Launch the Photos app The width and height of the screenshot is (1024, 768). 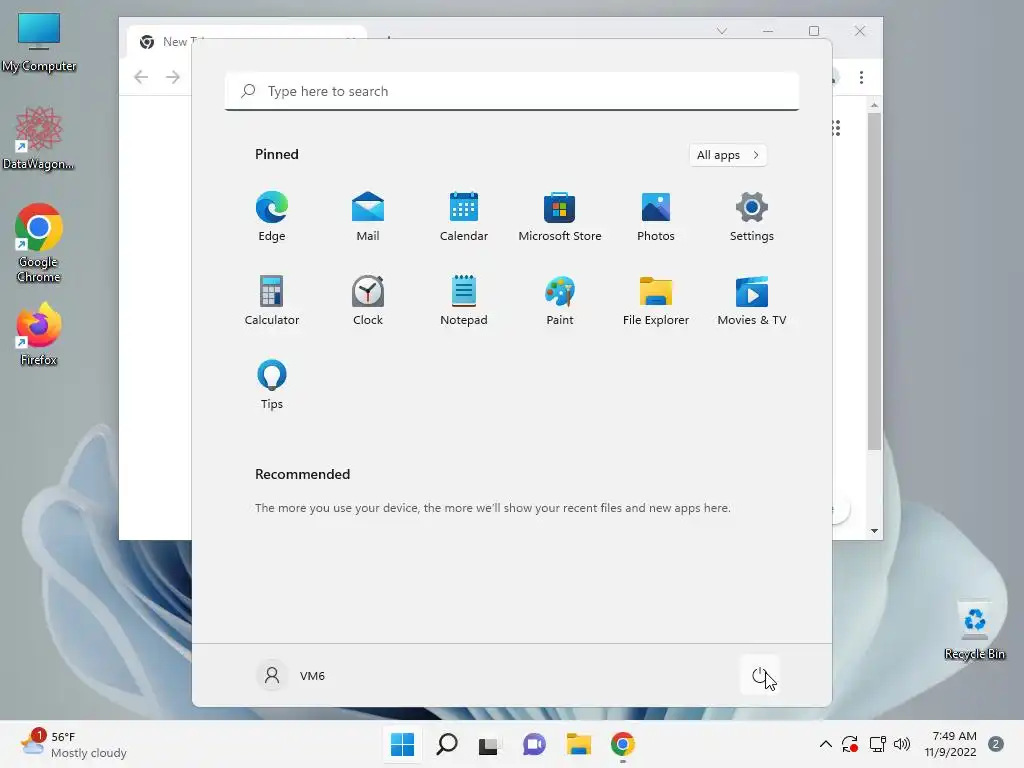[656, 216]
